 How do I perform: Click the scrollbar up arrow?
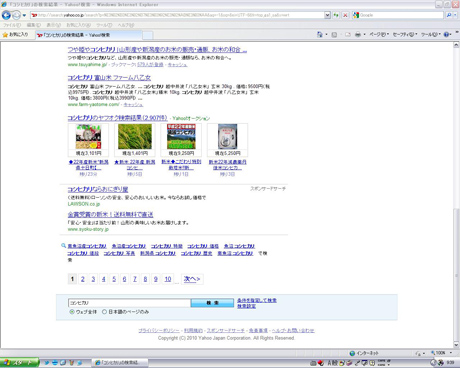coord(456,45)
